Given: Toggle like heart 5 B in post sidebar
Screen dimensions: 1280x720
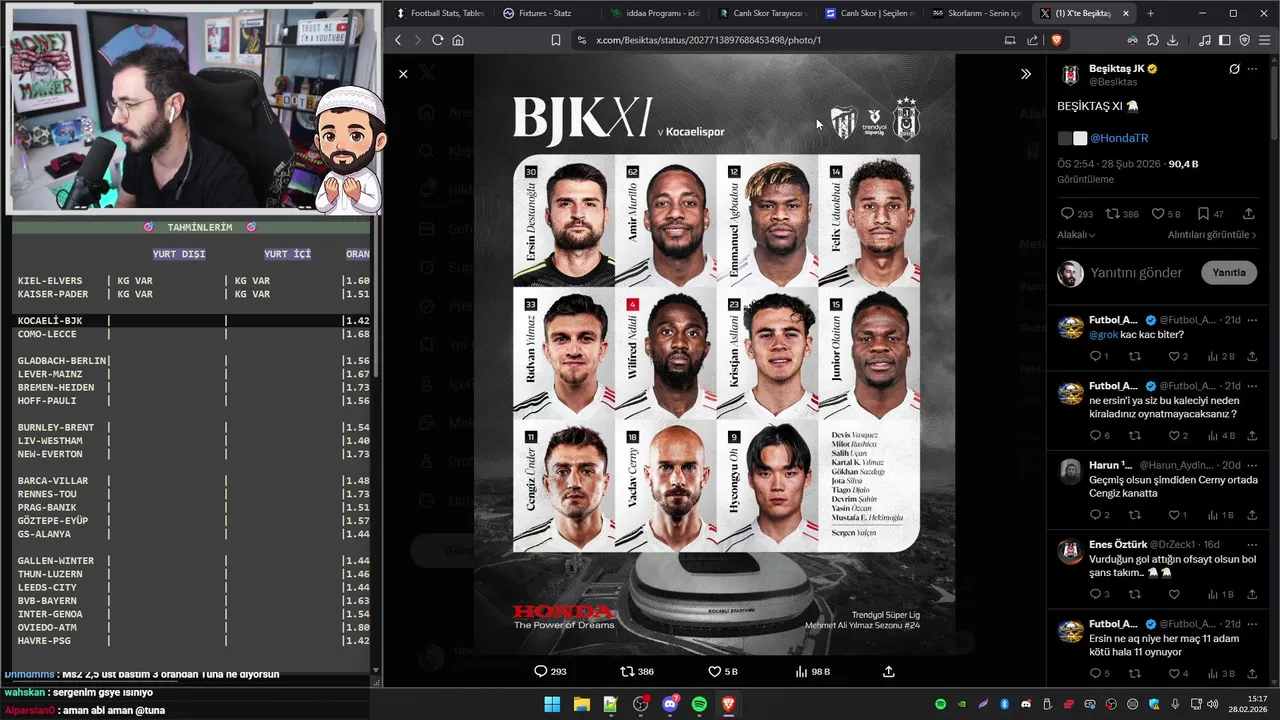Looking at the screenshot, I should pos(1166,213).
